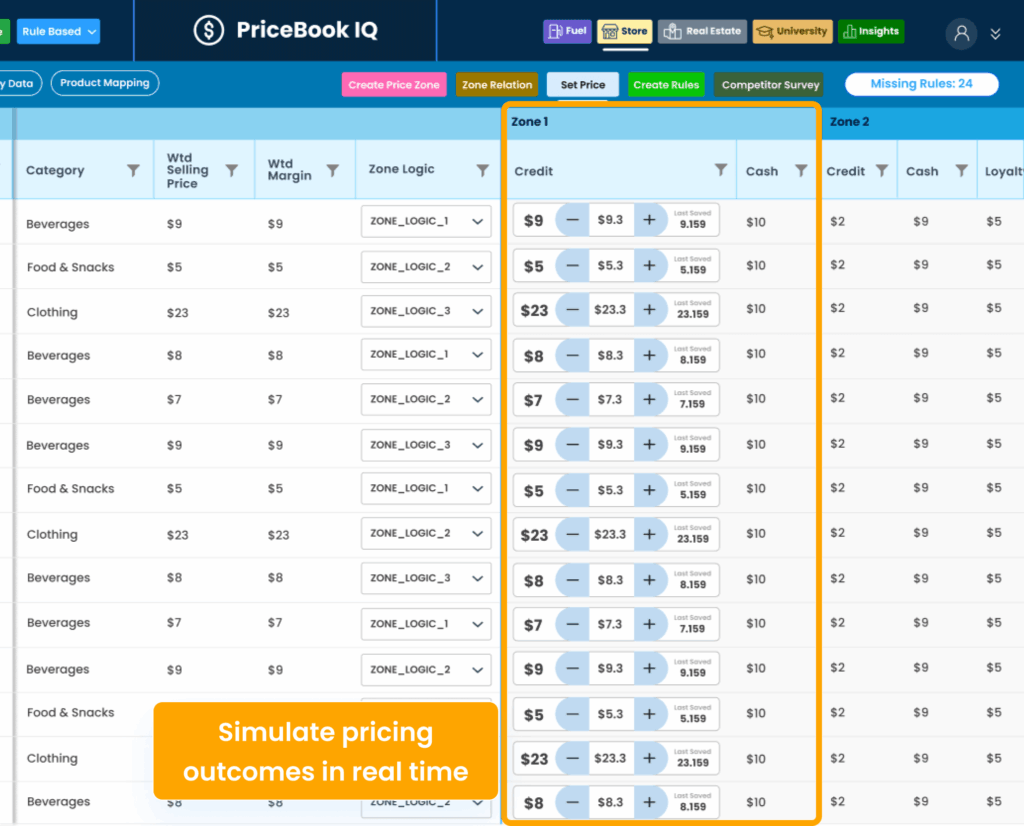Decrease the first Clothing $23.3 credit price

[572, 310]
